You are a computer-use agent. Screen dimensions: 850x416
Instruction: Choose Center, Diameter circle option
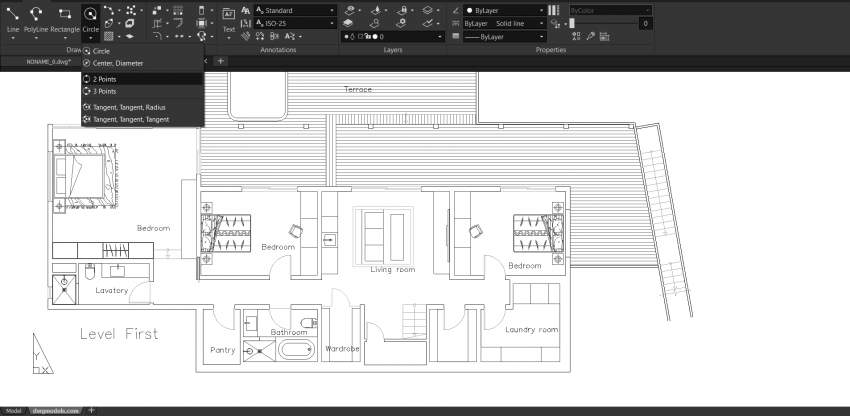pos(143,63)
